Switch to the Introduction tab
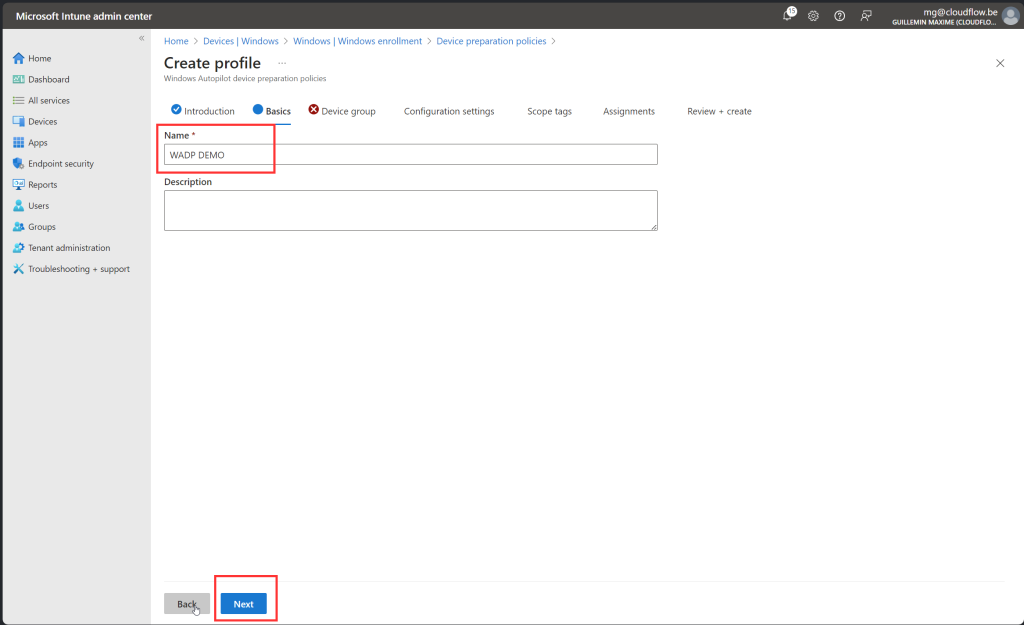 pyautogui.click(x=202, y=111)
